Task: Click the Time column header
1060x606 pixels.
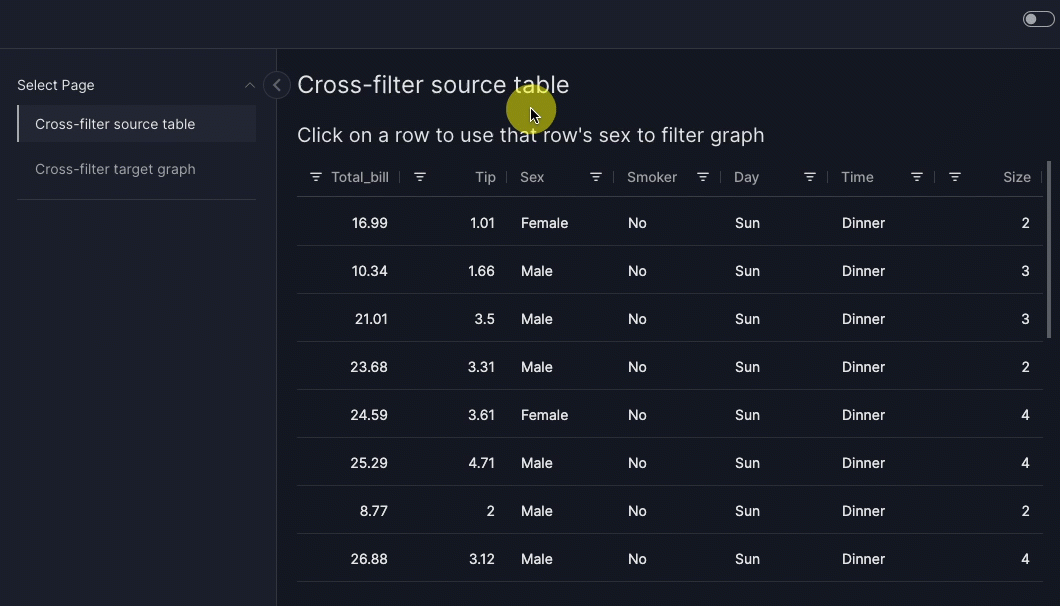Action: tap(858, 177)
